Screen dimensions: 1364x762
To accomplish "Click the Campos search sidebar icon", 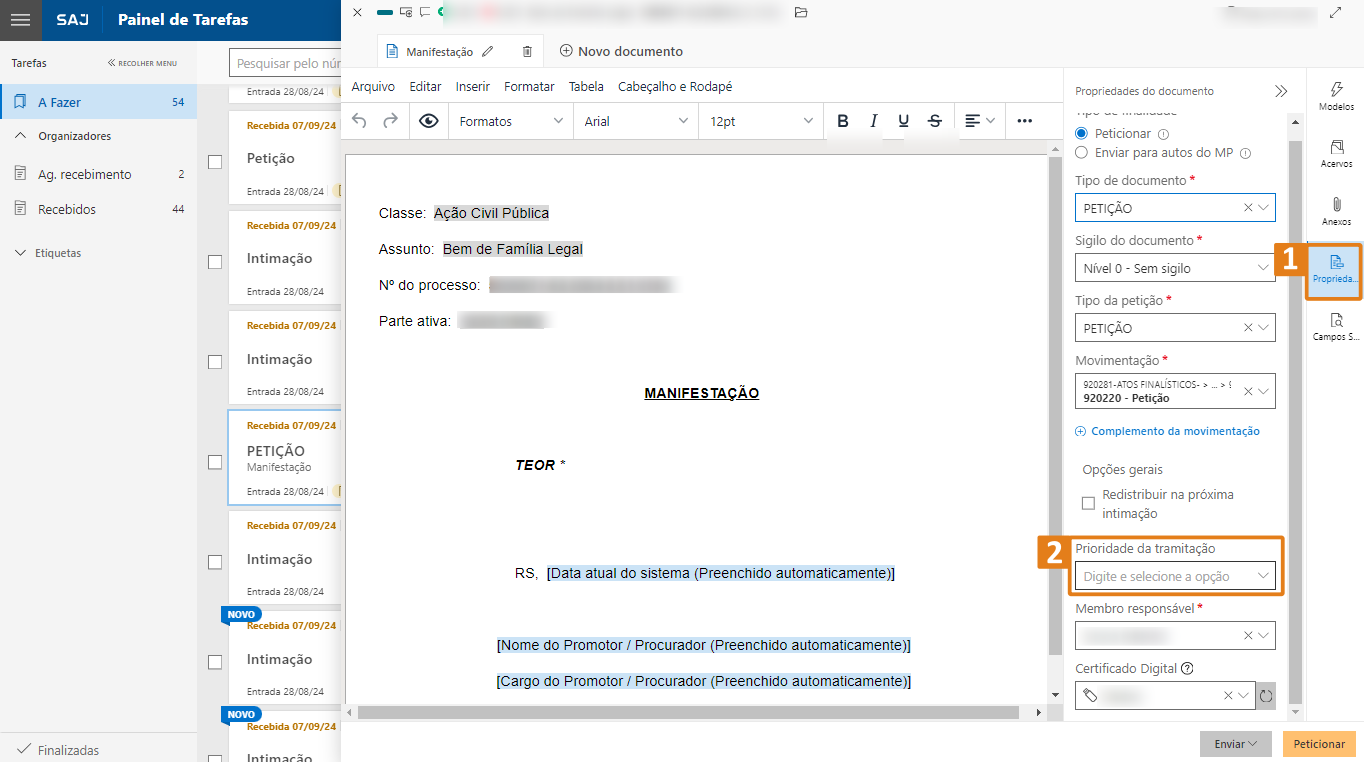I will 1336,326.
